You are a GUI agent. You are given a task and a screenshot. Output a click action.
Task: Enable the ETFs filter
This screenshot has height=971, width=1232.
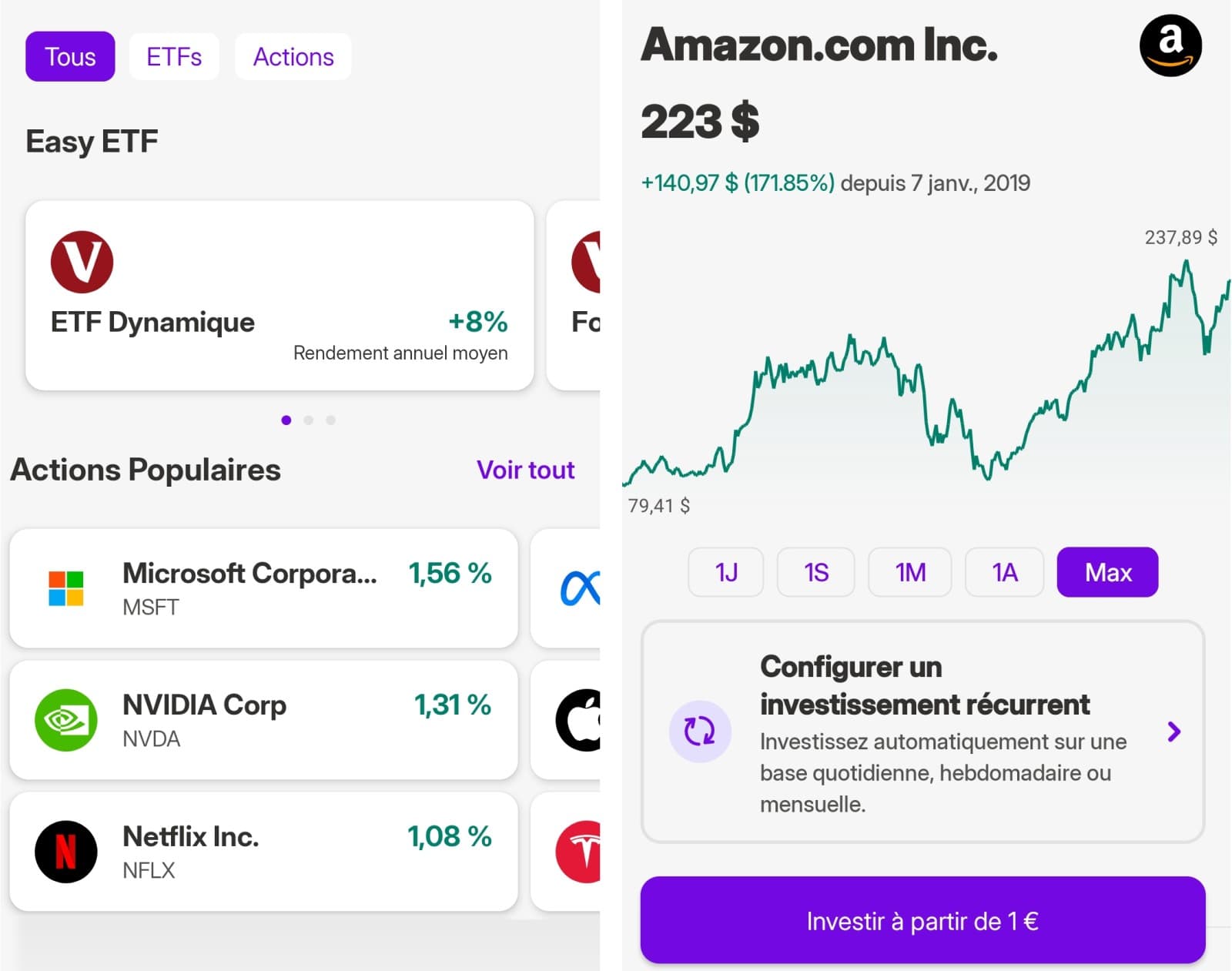tap(174, 55)
